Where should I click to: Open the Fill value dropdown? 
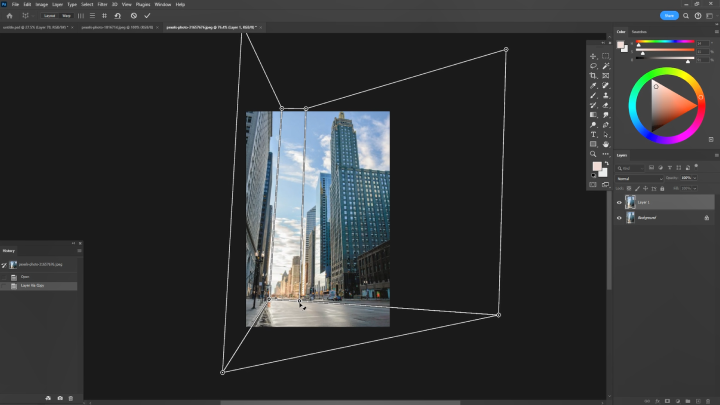point(695,189)
